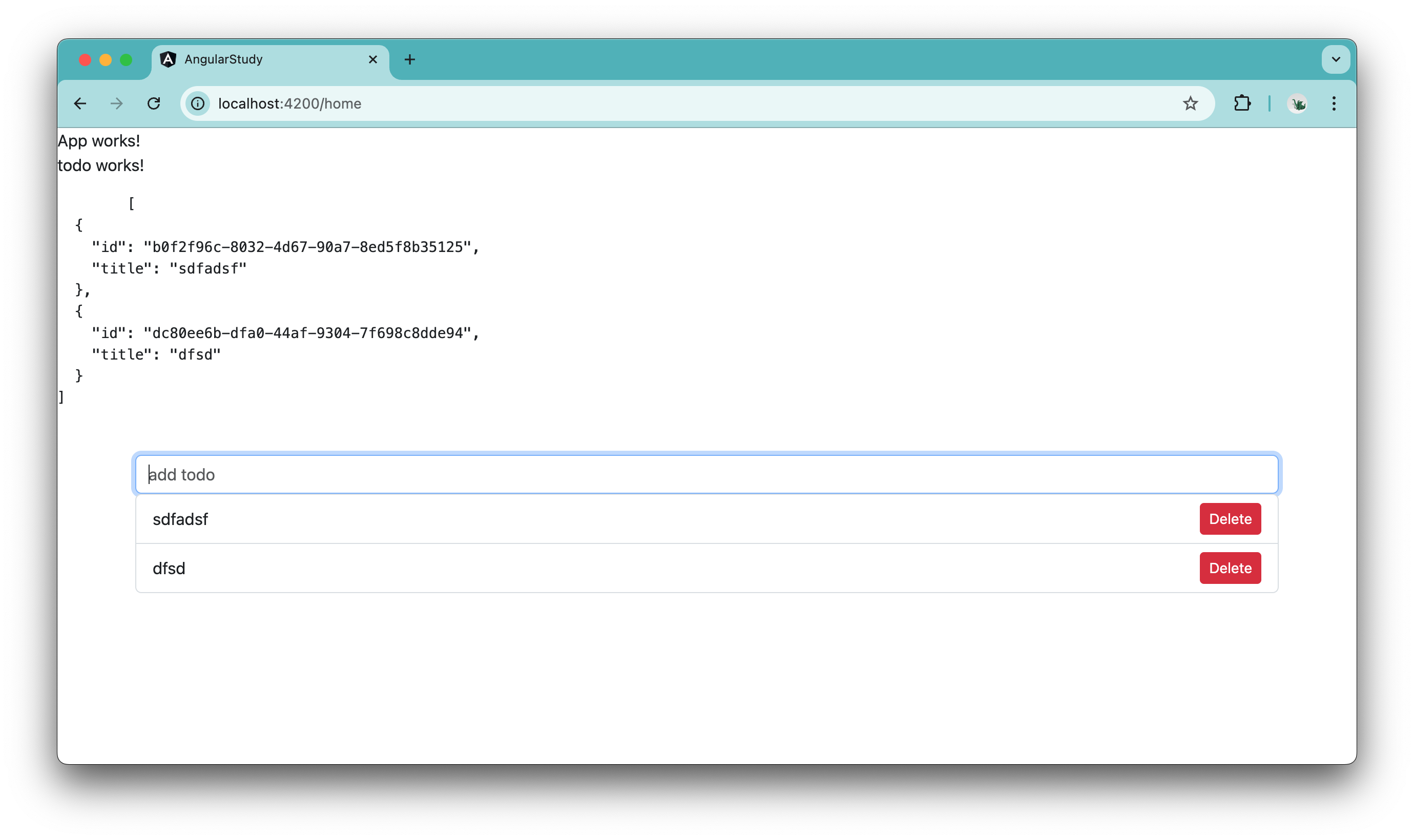Reload the localhost:4200/home page
The image size is (1414, 840).
[153, 103]
